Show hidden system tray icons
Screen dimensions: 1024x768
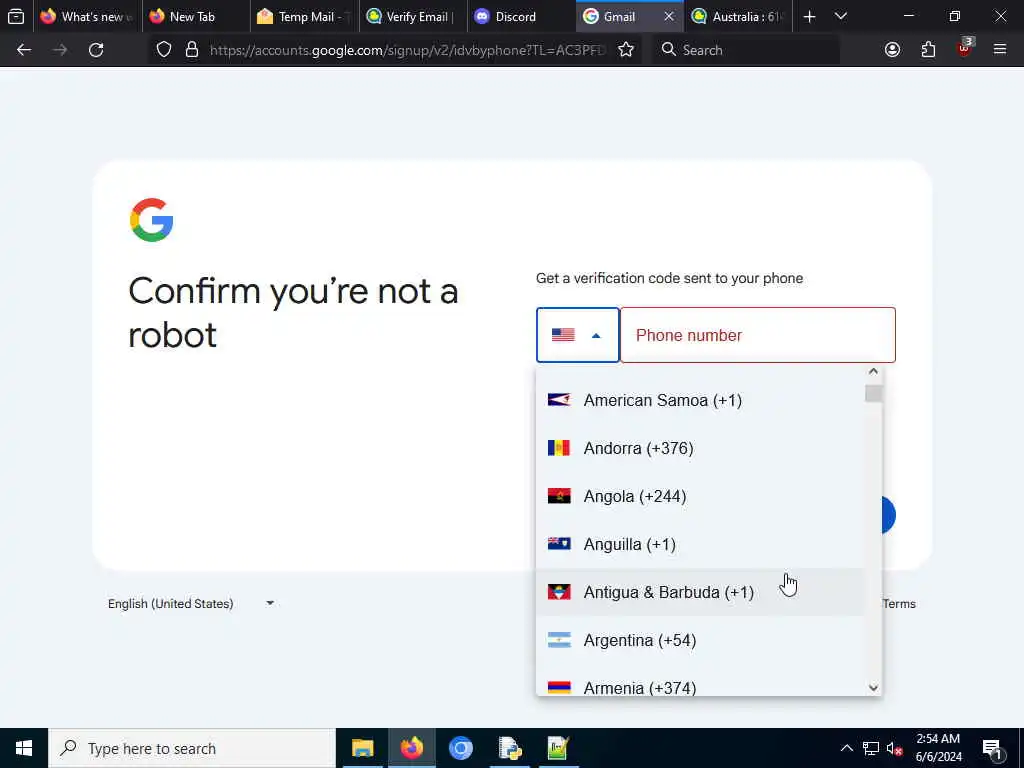coord(846,748)
